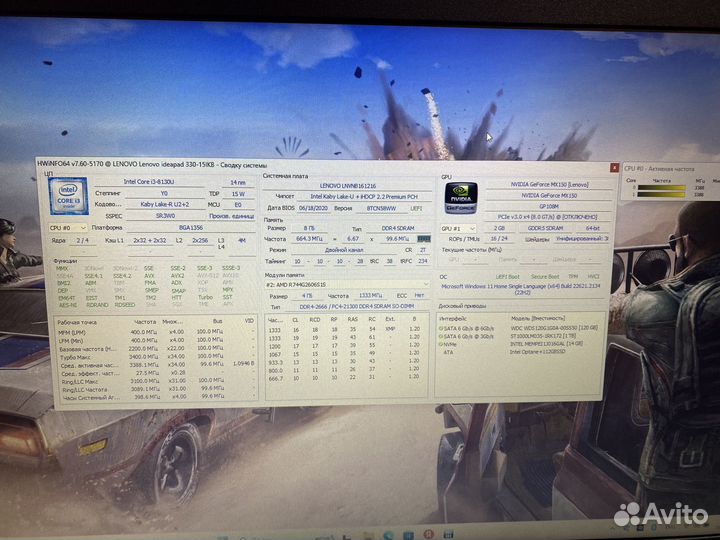Click the 14 nm process field

(x=237, y=182)
